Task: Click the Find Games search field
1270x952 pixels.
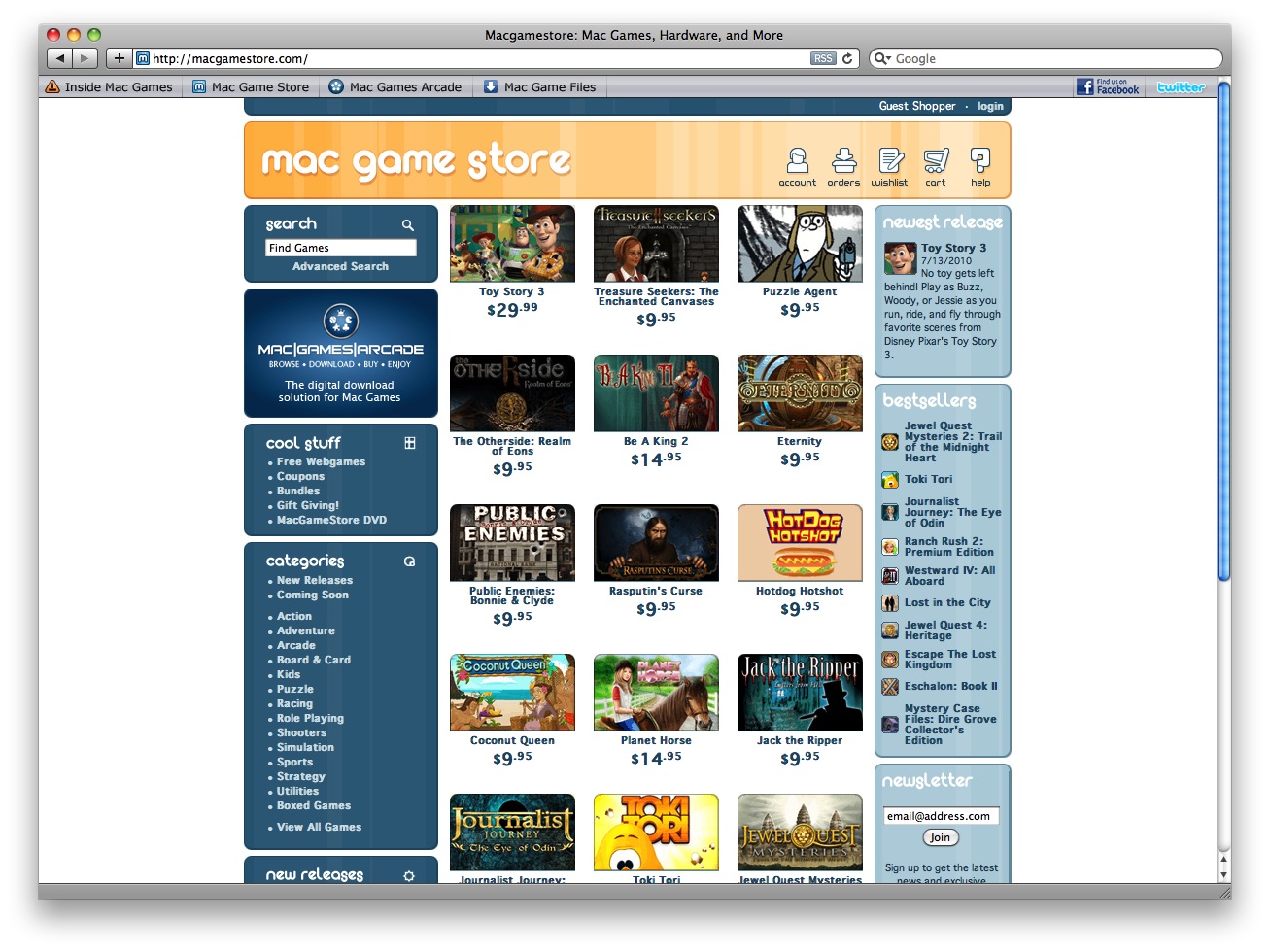Action: [x=340, y=248]
